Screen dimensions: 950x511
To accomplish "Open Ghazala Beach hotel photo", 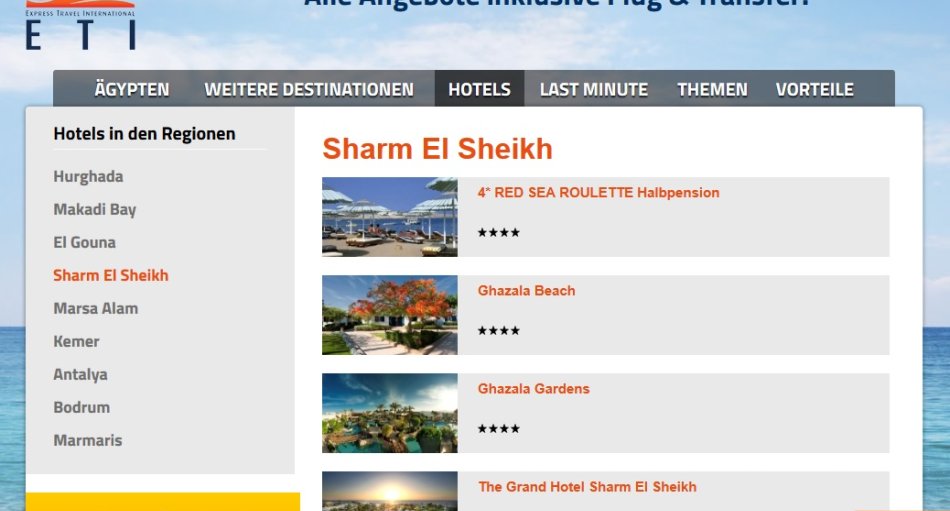I will [x=390, y=315].
